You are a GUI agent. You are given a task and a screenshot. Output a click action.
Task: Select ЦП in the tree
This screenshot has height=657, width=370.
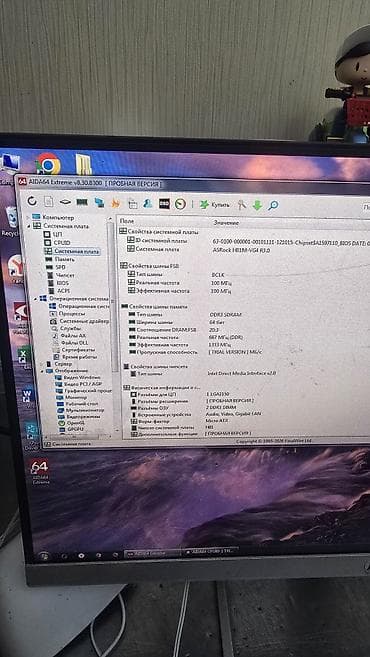coord(53,235)
